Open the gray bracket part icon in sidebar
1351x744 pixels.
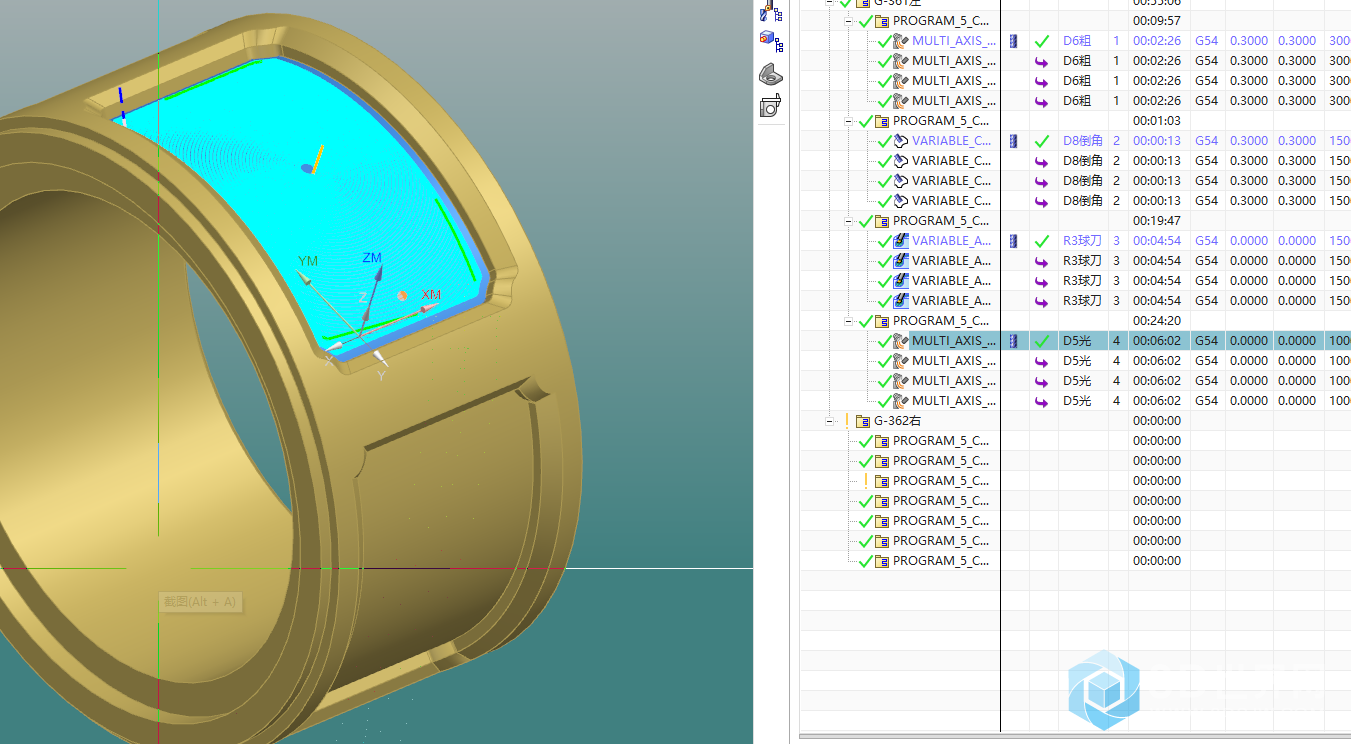pos(770,73)
